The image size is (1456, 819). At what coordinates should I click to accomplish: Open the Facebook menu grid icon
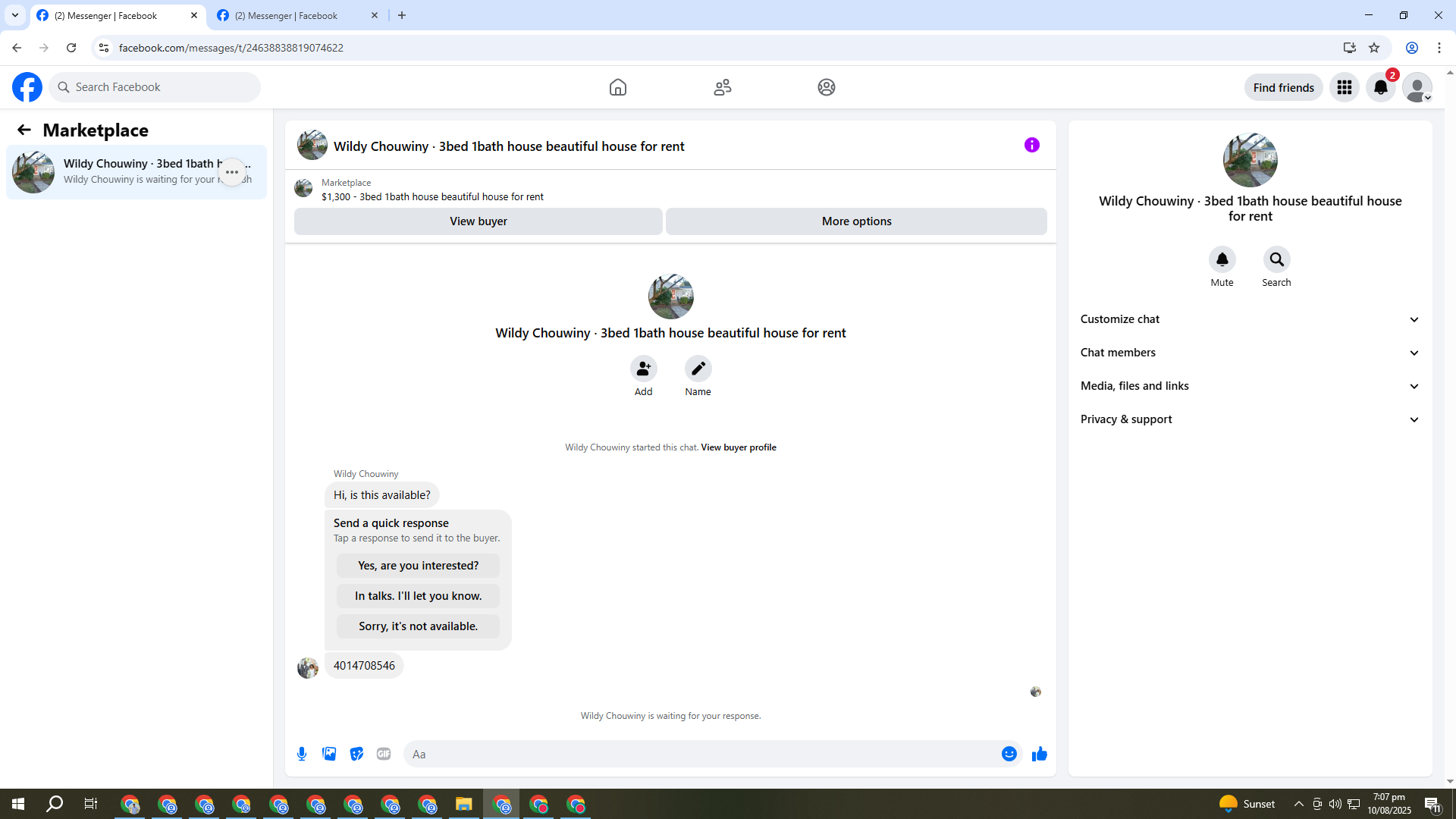[x=1344, y=88]
